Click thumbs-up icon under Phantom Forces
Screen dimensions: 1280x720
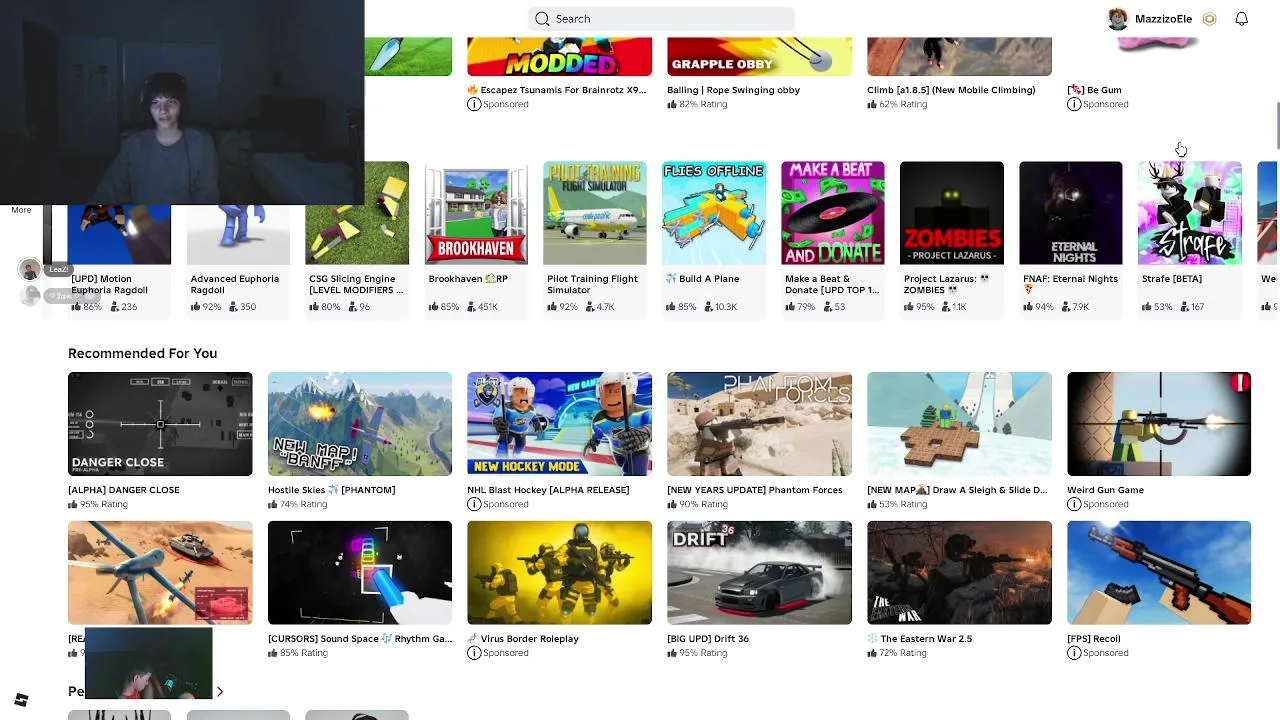(673, 504)
